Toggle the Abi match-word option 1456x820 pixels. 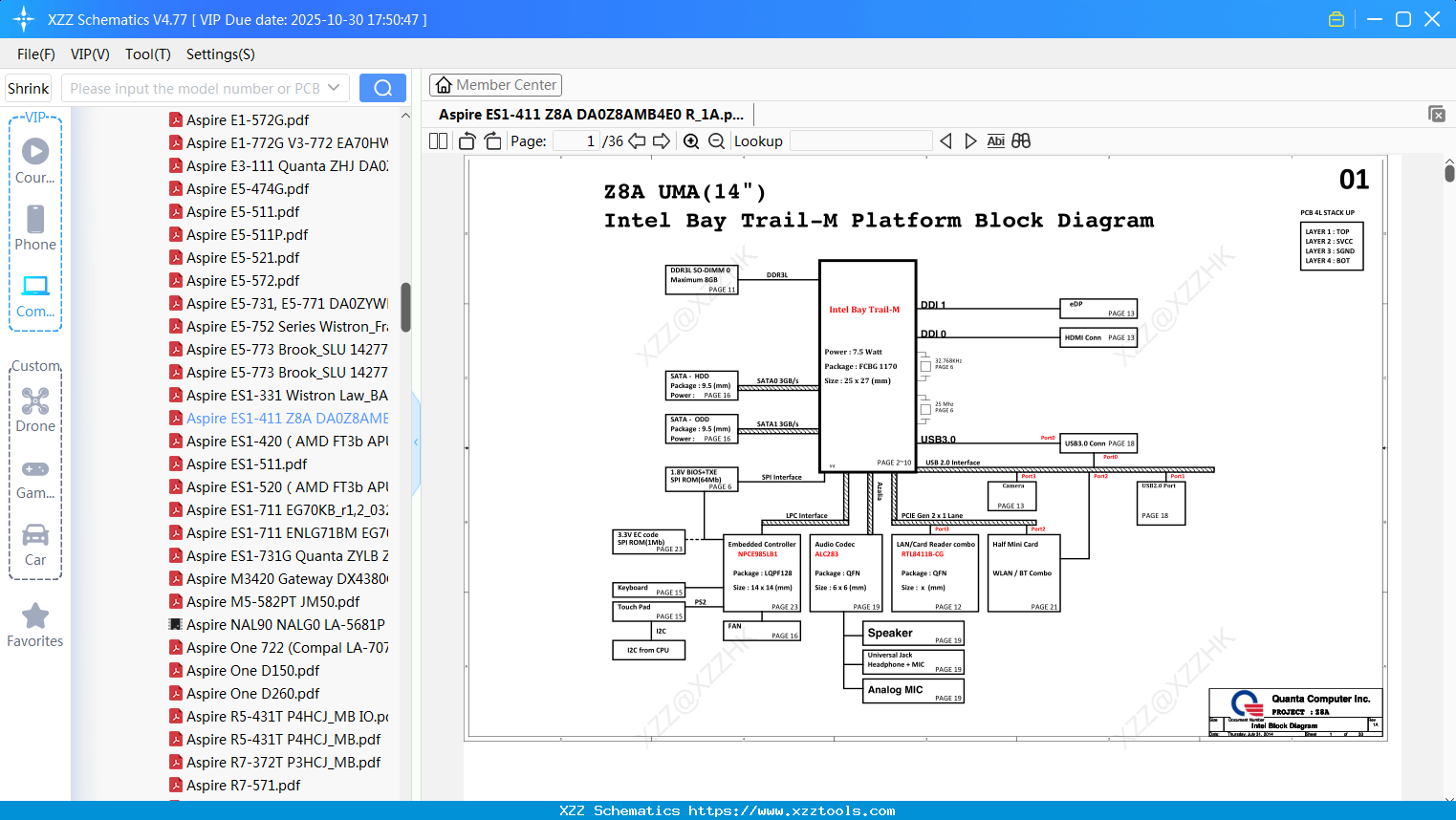[x=995, y=141]
